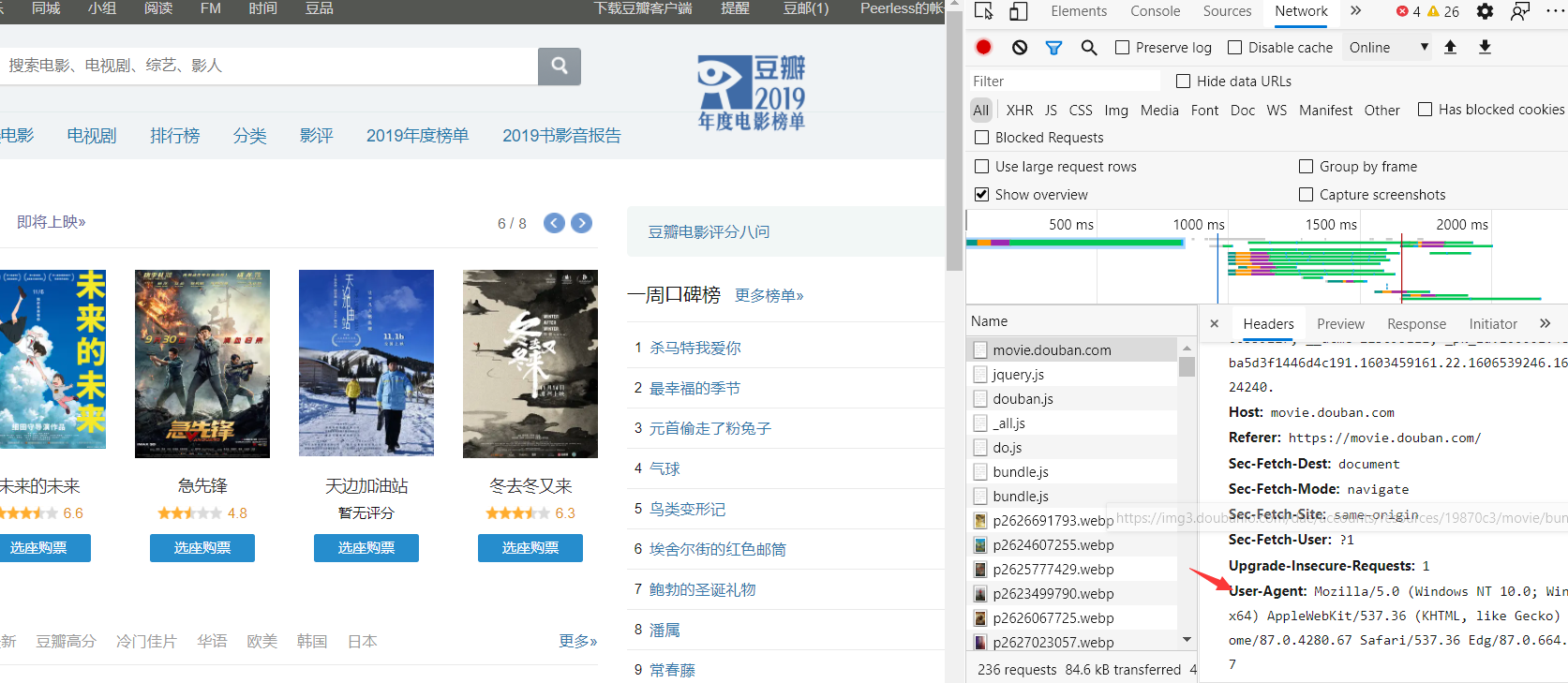Open DevTools settings gear
This screenshot has height=683, width=1568.
pyautogui.click(x=1485, y=11)
